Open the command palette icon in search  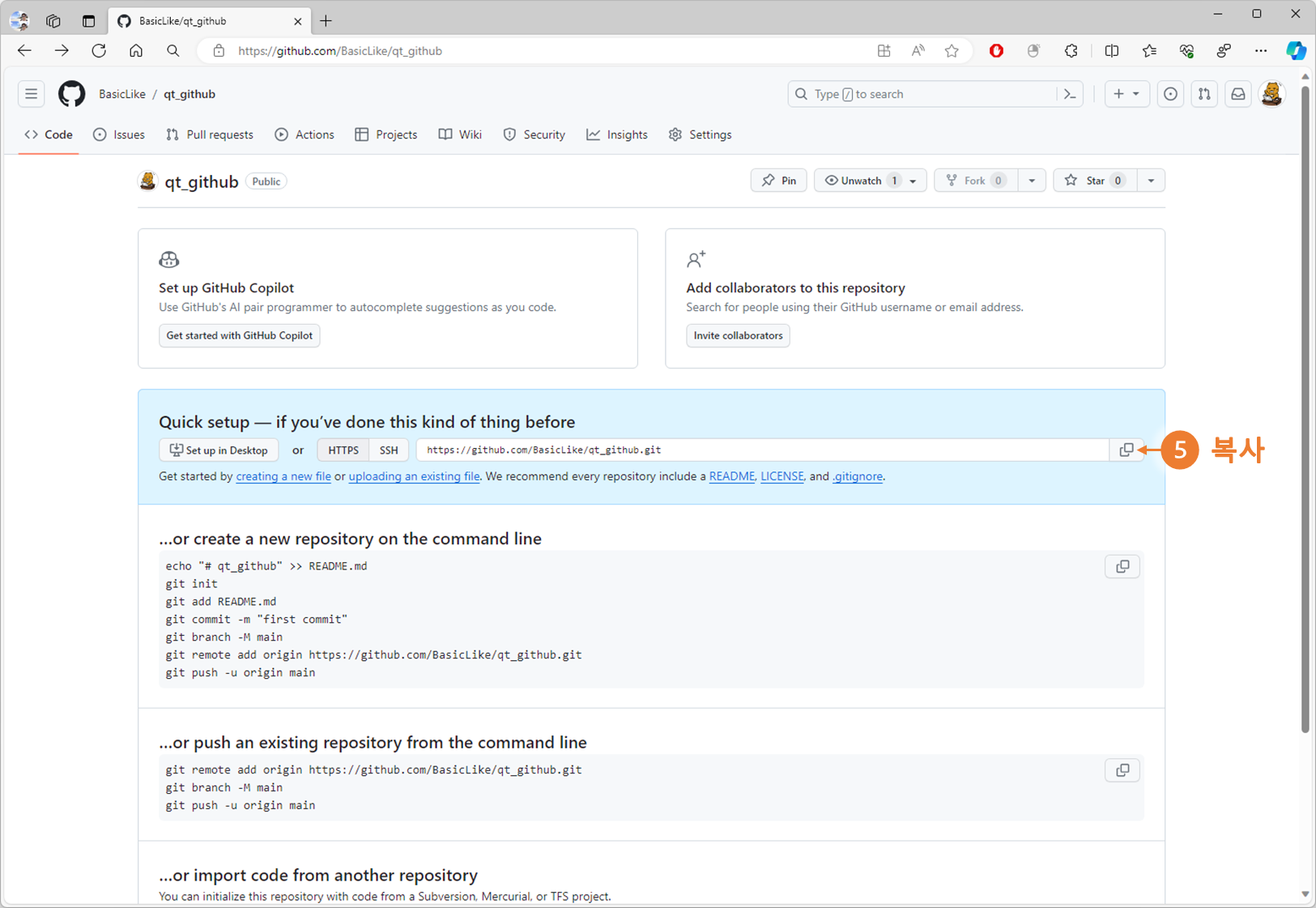click(x=1070, y=94)
